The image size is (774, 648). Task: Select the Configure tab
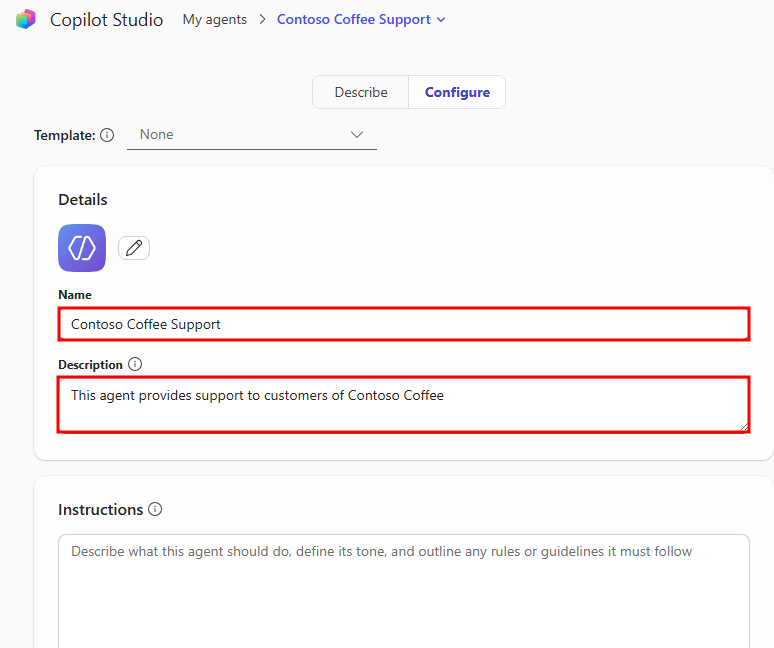coord(457,92)
